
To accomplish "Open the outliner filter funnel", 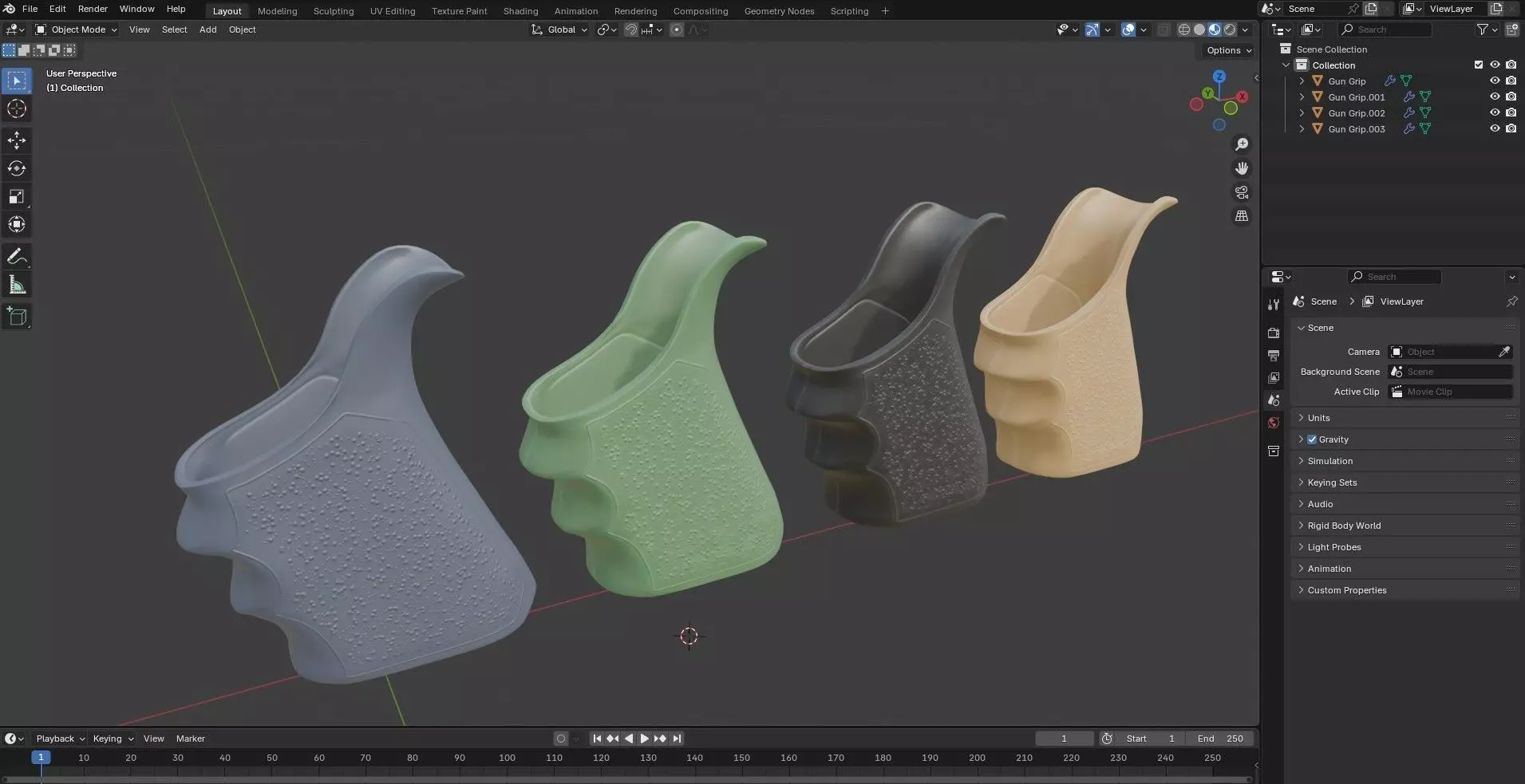I will pyautogui.click(x=1483, y=30).
